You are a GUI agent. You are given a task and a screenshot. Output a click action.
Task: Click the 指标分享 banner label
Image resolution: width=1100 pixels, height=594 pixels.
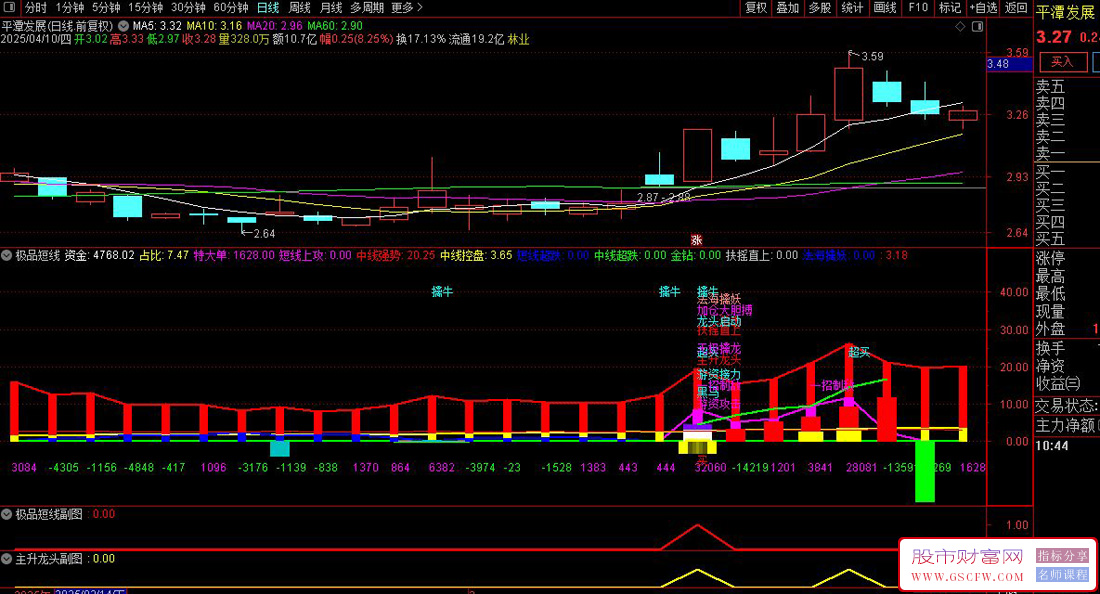click(1062, 555)
